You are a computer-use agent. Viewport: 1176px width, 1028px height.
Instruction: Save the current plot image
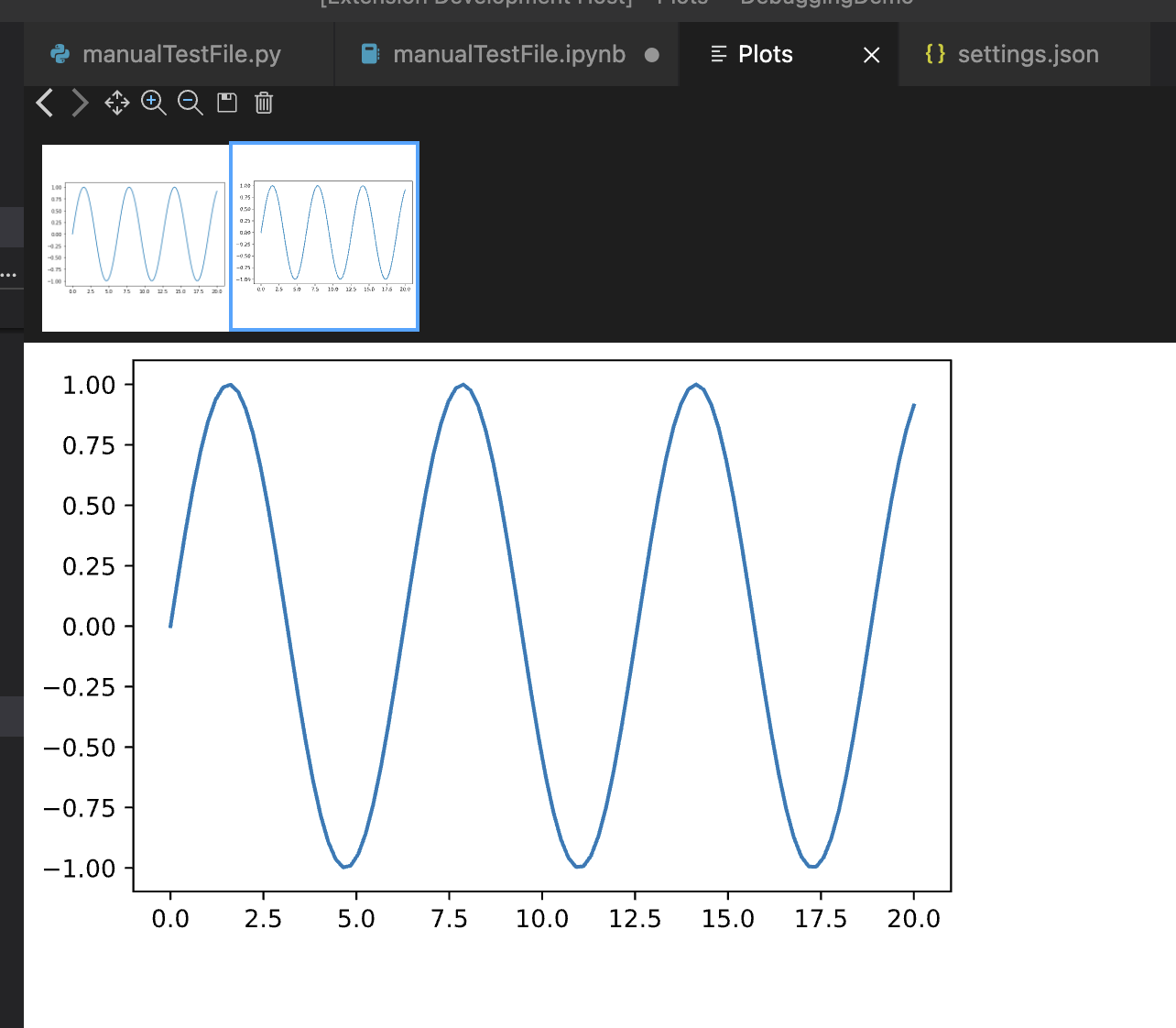[x=226, y=103]
